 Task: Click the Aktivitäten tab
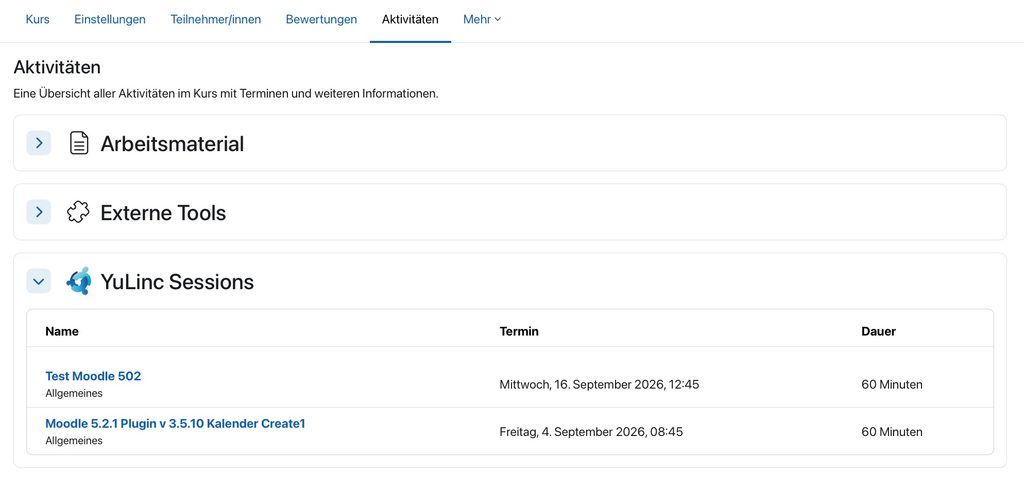click(410, 20)
